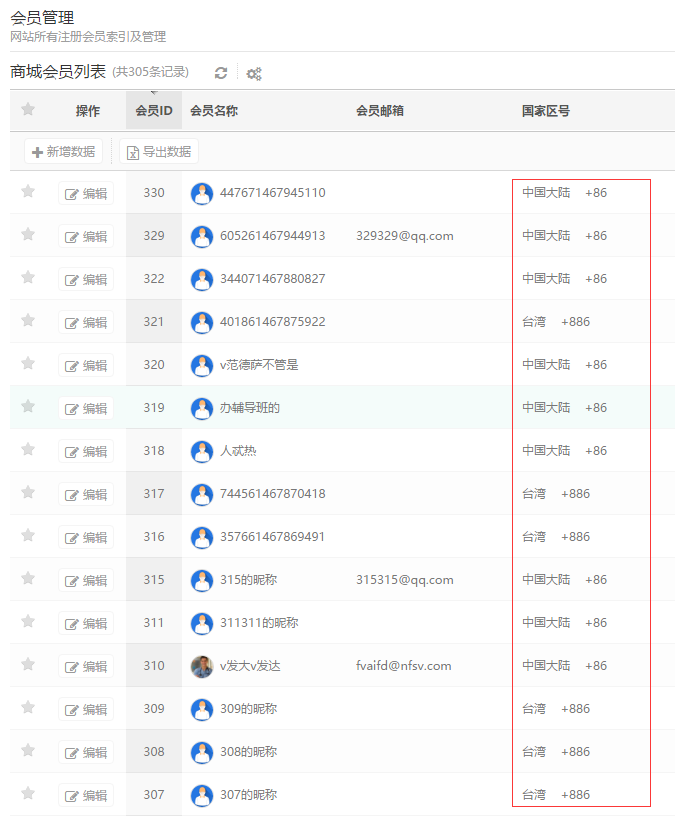Viewport: 675px width, 816px height.
Task: Click the select-all star in table header
Action: pos(28,110)
